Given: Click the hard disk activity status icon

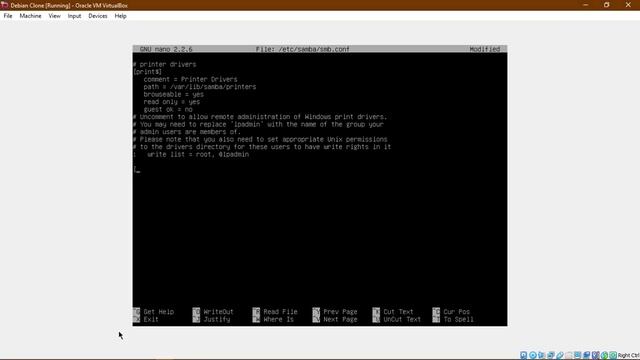Looking at the screenshot, I should coord(524,355).
